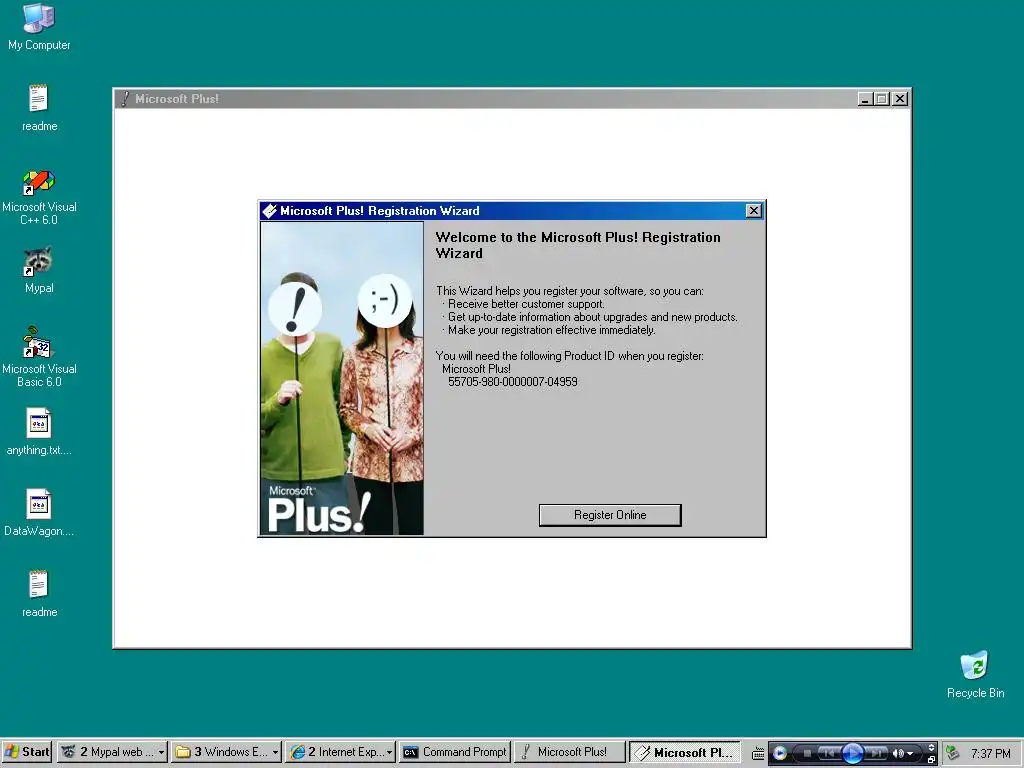Click the Microsoft Plus! wizard artwork image
Image resolution: width=1024 pixels, height=768 pixels.
tap(342, 378)
